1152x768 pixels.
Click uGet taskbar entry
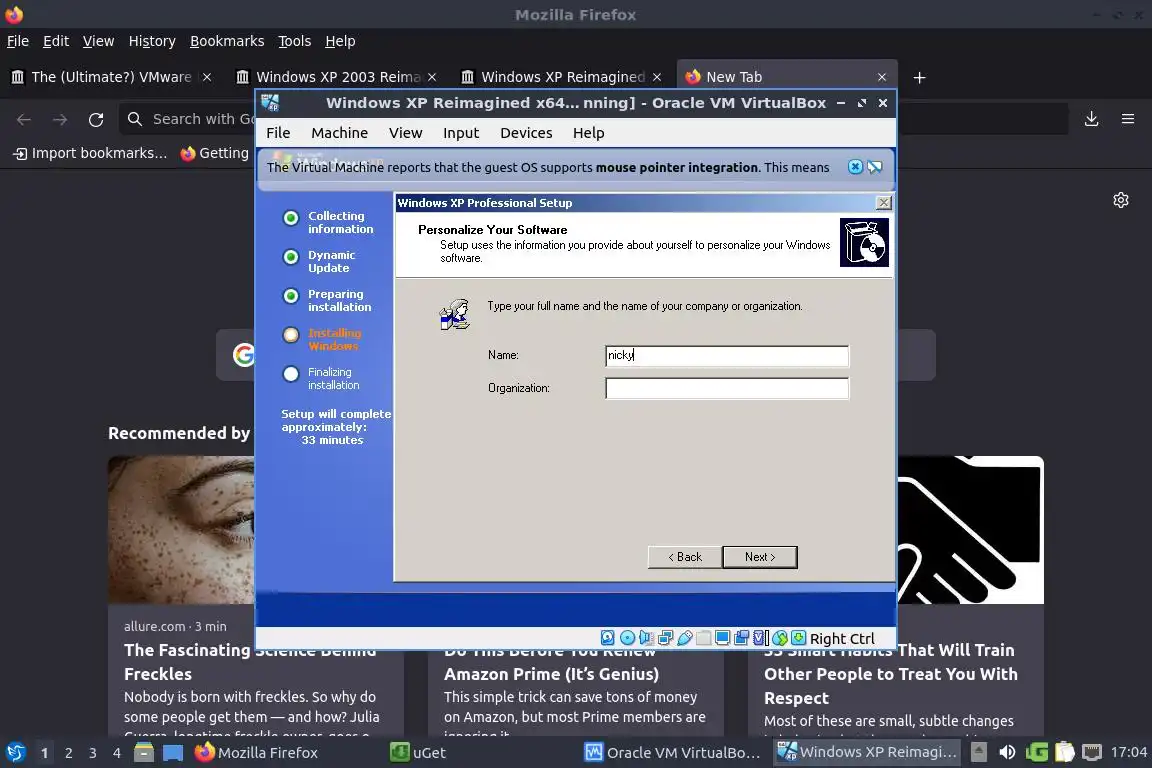(x=419, y=753)
